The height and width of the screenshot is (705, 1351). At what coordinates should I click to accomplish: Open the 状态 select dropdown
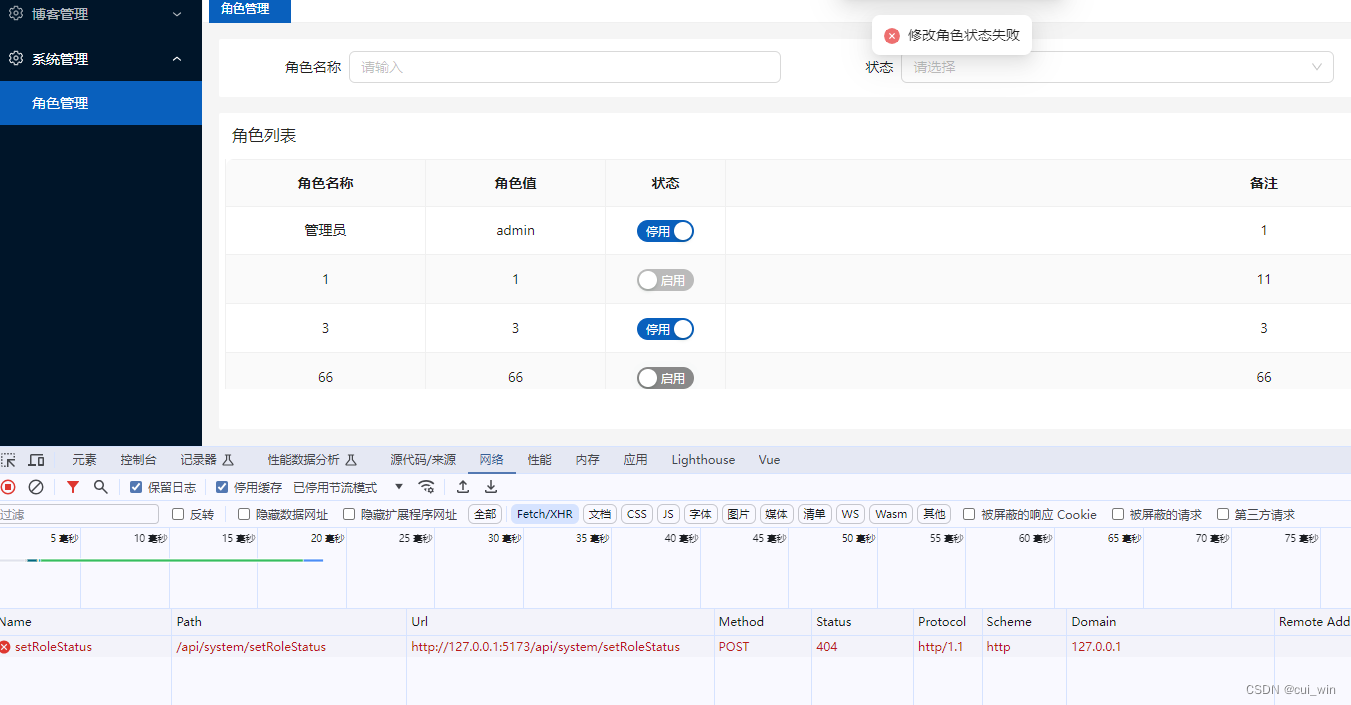(x=1117, y=67)
